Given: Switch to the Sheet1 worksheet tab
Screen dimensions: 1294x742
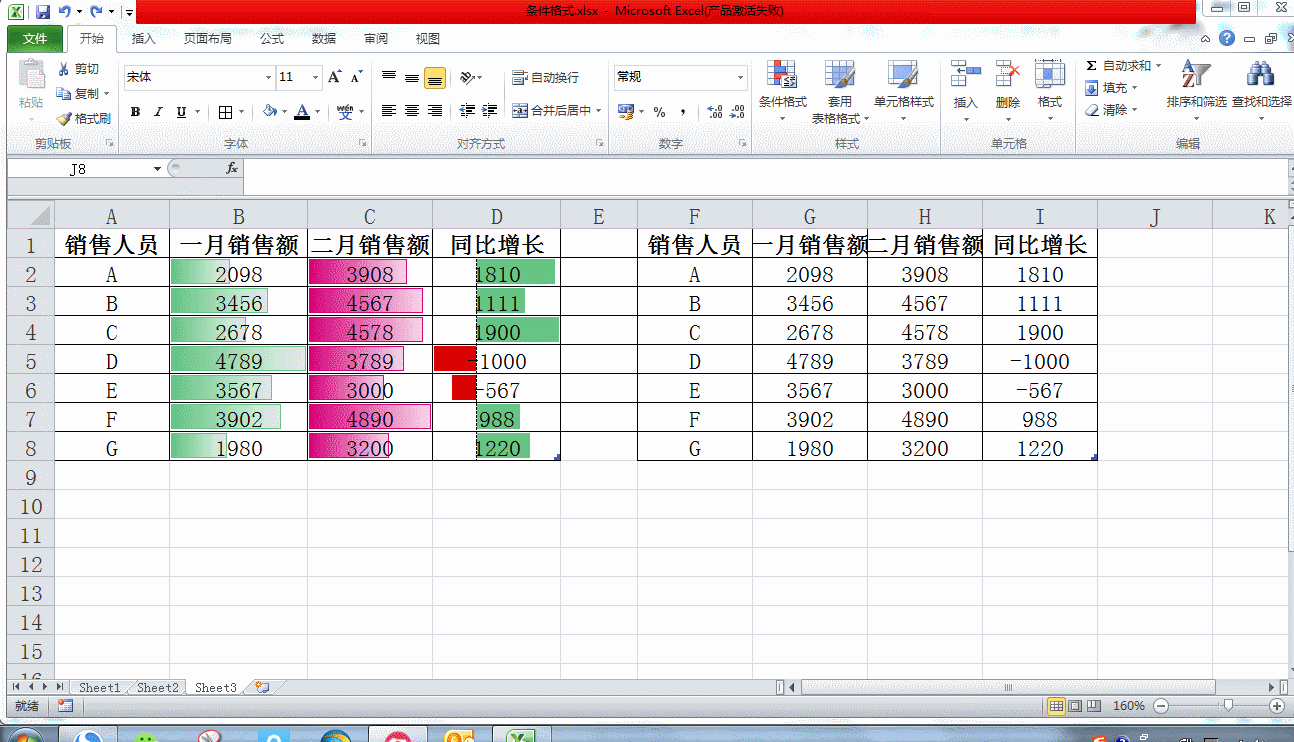Looking at the screenshot, I should 99,688.
